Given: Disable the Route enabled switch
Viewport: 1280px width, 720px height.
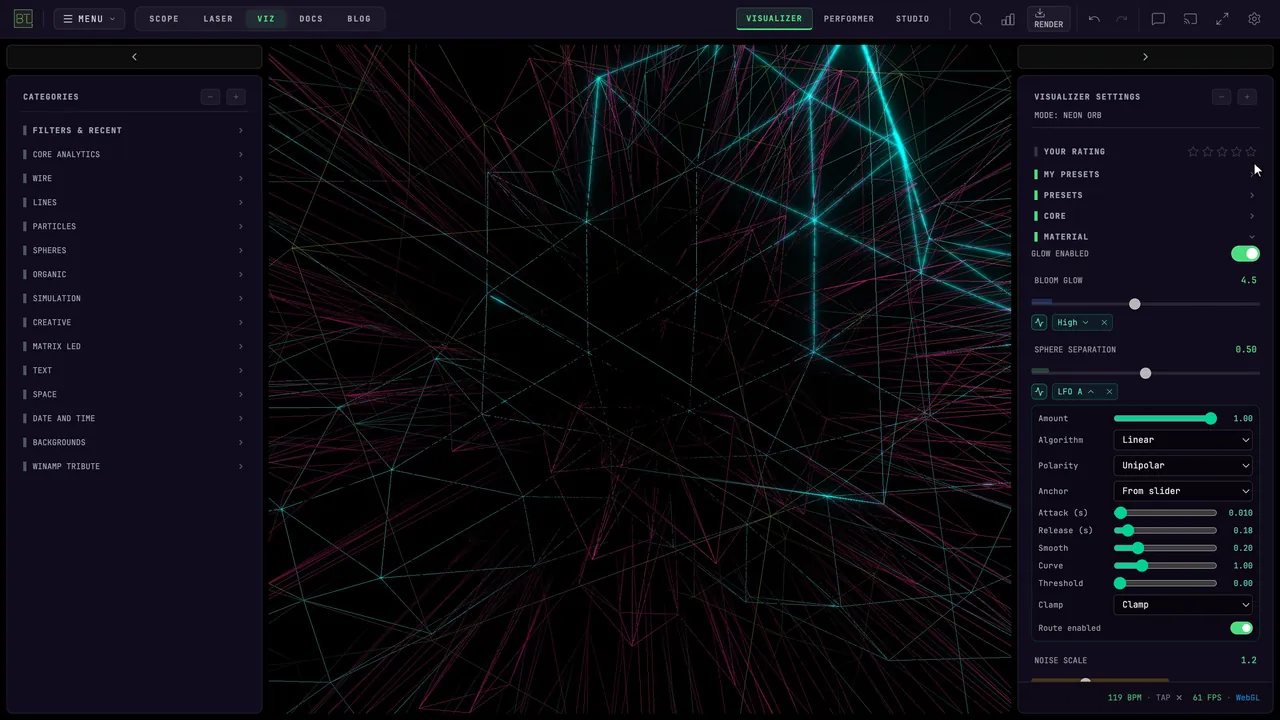Looking at the screenshot, I should point(1241,628).
